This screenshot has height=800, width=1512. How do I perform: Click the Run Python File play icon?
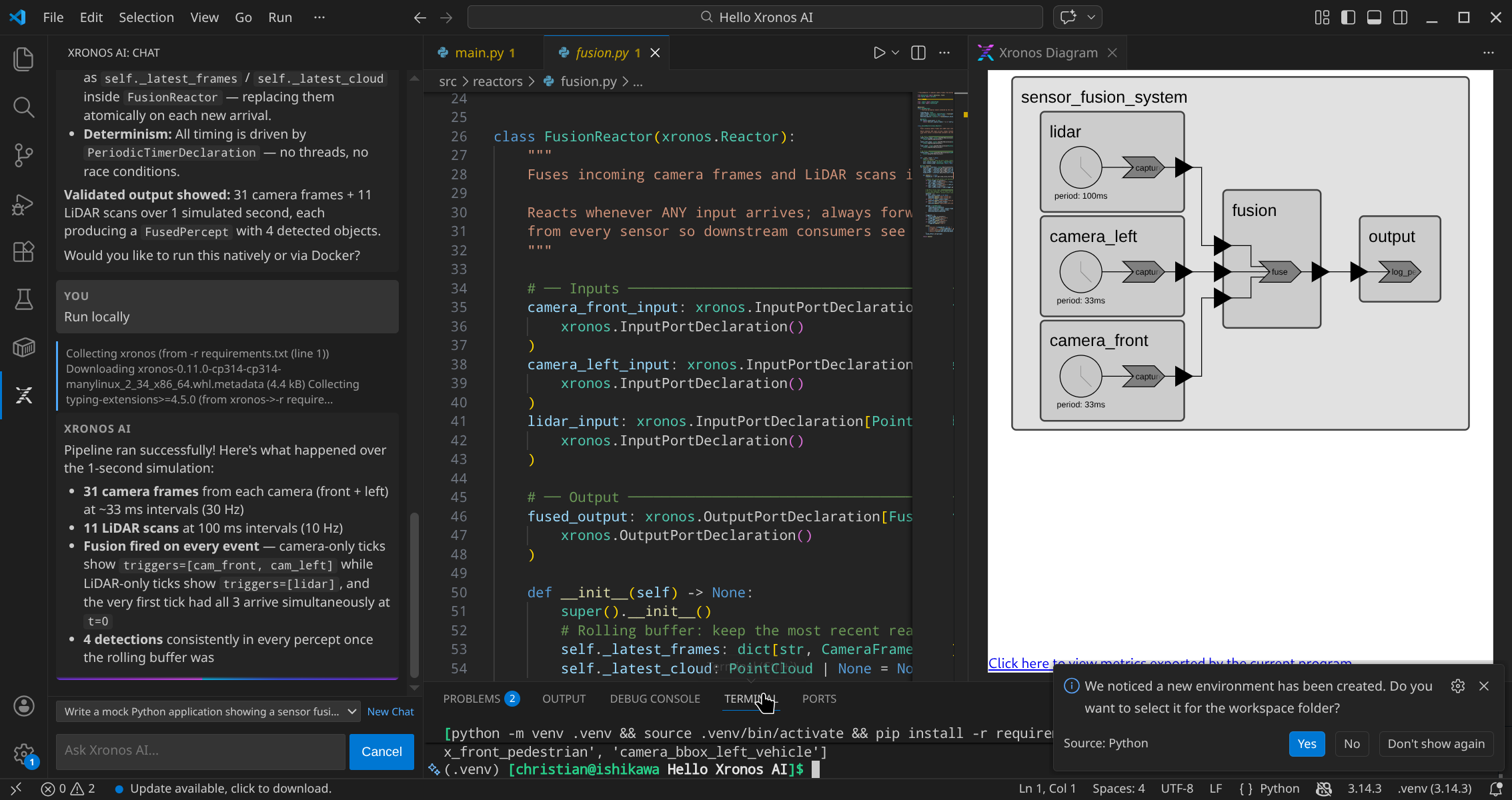(x=879, y=53)
